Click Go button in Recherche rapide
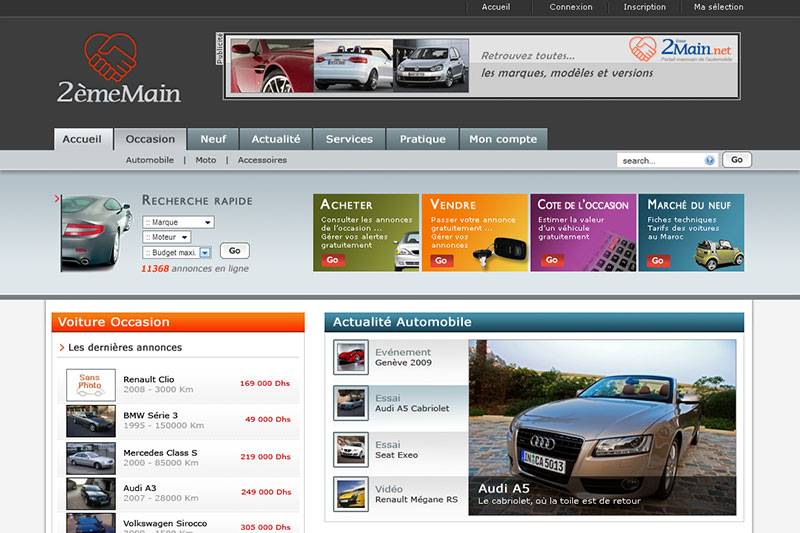Image resolution: width=800 pixels, height=533 pixels. pyautogui.click(x=235, y=251)
